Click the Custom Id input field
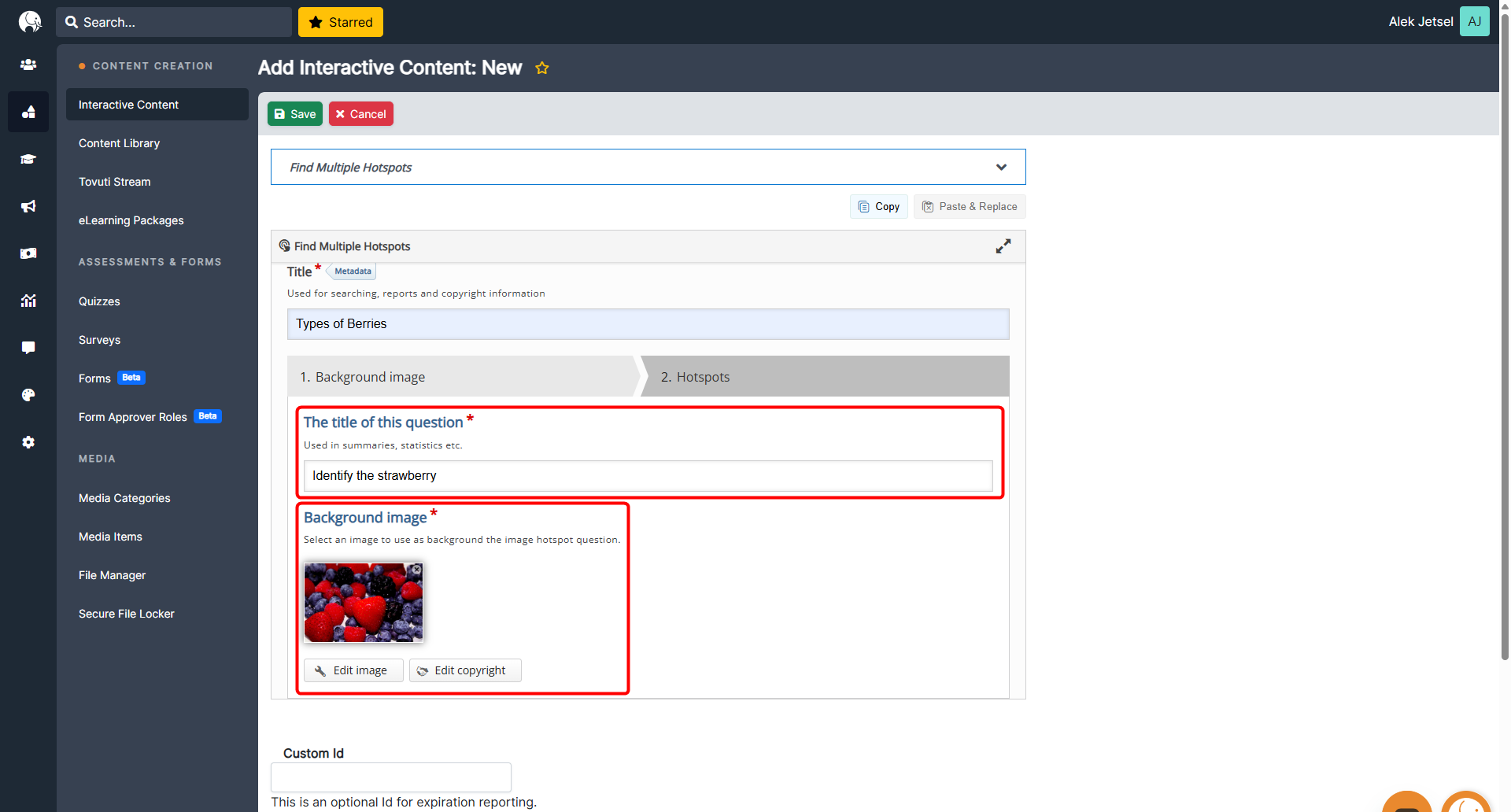Image resolution: width=1511 pixels, height=812 pixels. [x=391, y=777]
